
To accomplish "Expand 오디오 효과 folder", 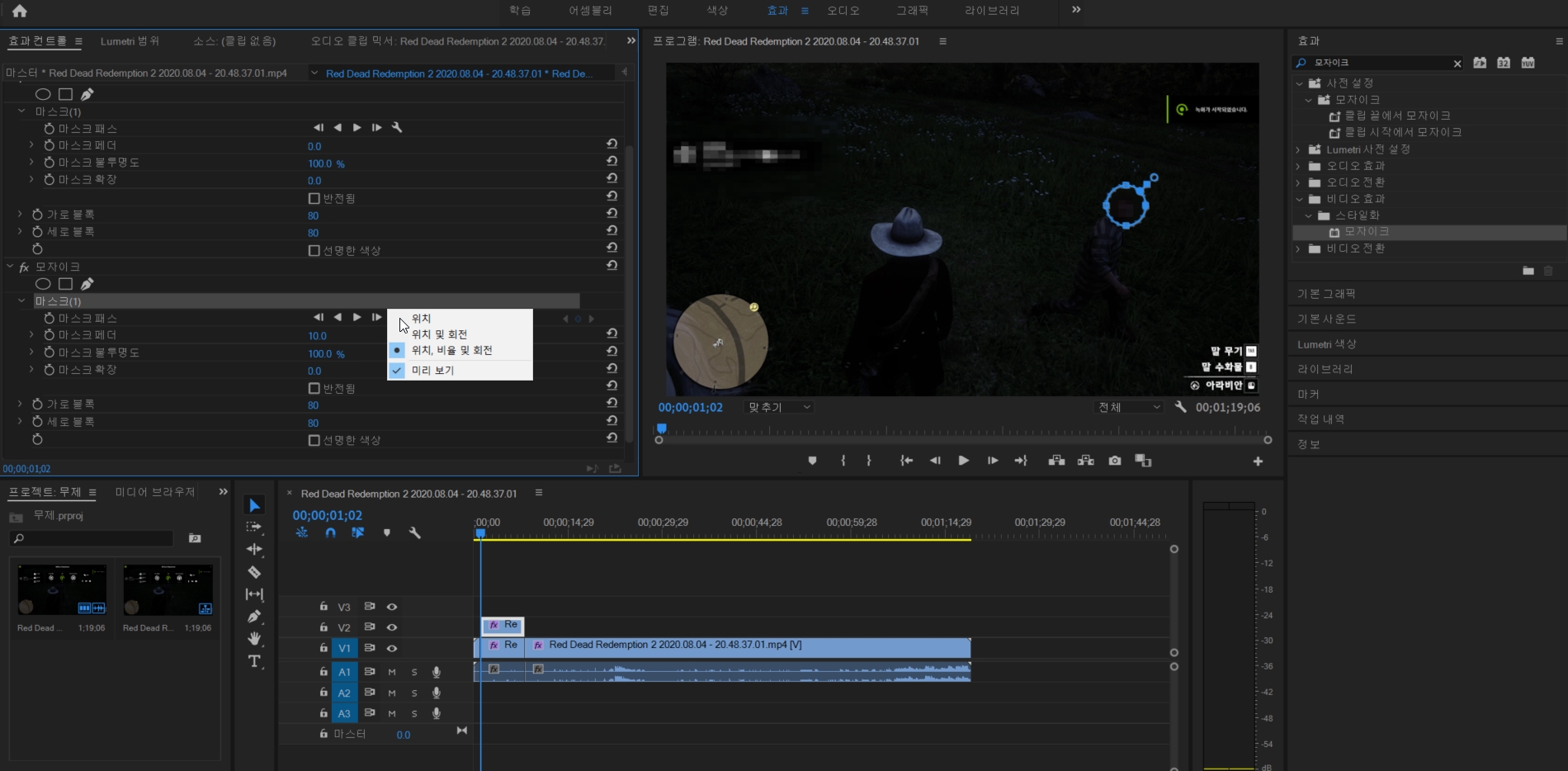I will [1299, 166].
